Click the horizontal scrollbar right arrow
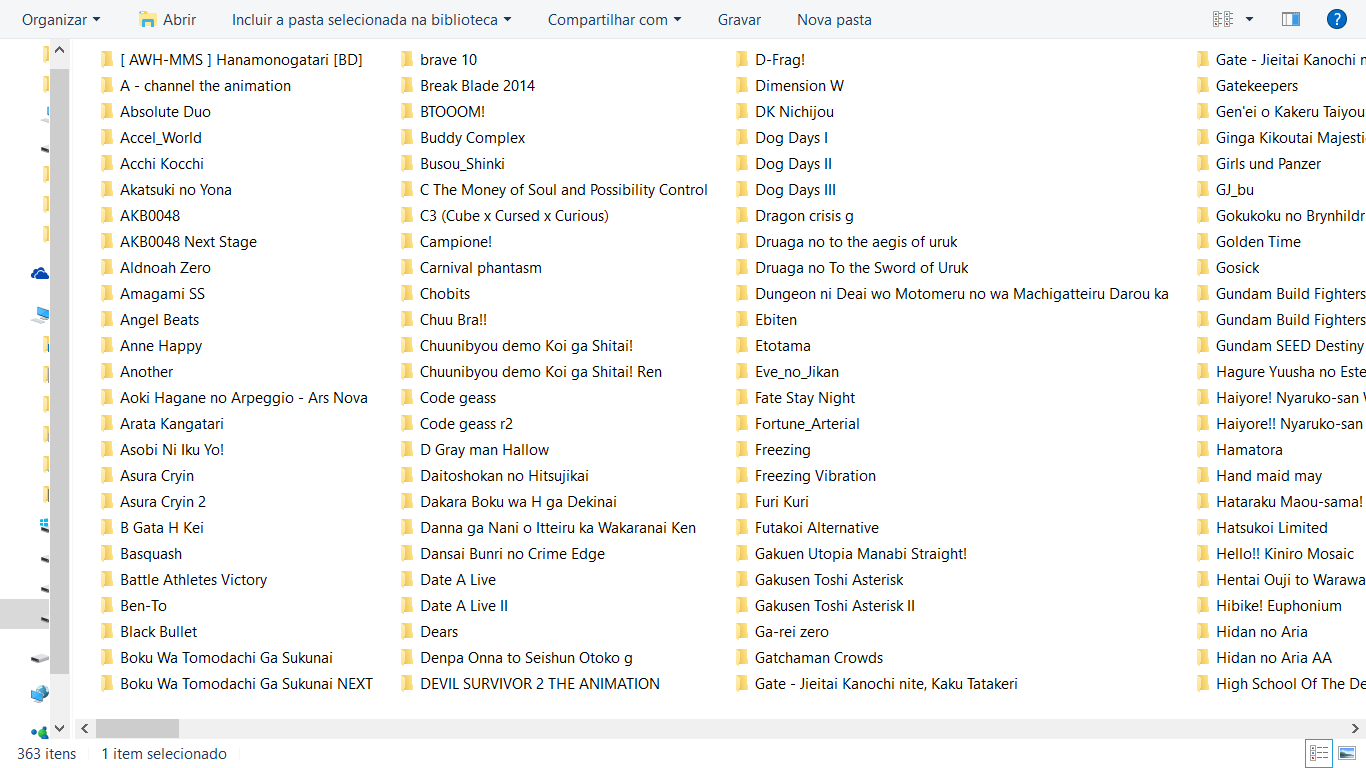 tap(1355, 728)
